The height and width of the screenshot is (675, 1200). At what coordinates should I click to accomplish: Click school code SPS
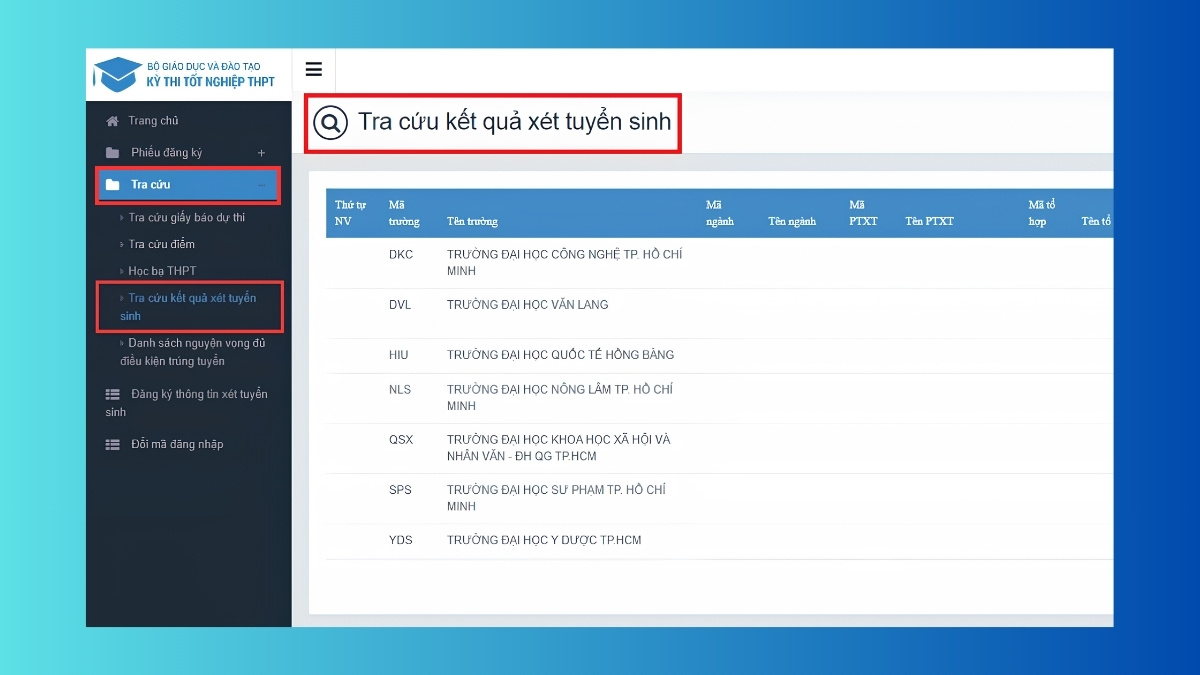coord(400,490)
